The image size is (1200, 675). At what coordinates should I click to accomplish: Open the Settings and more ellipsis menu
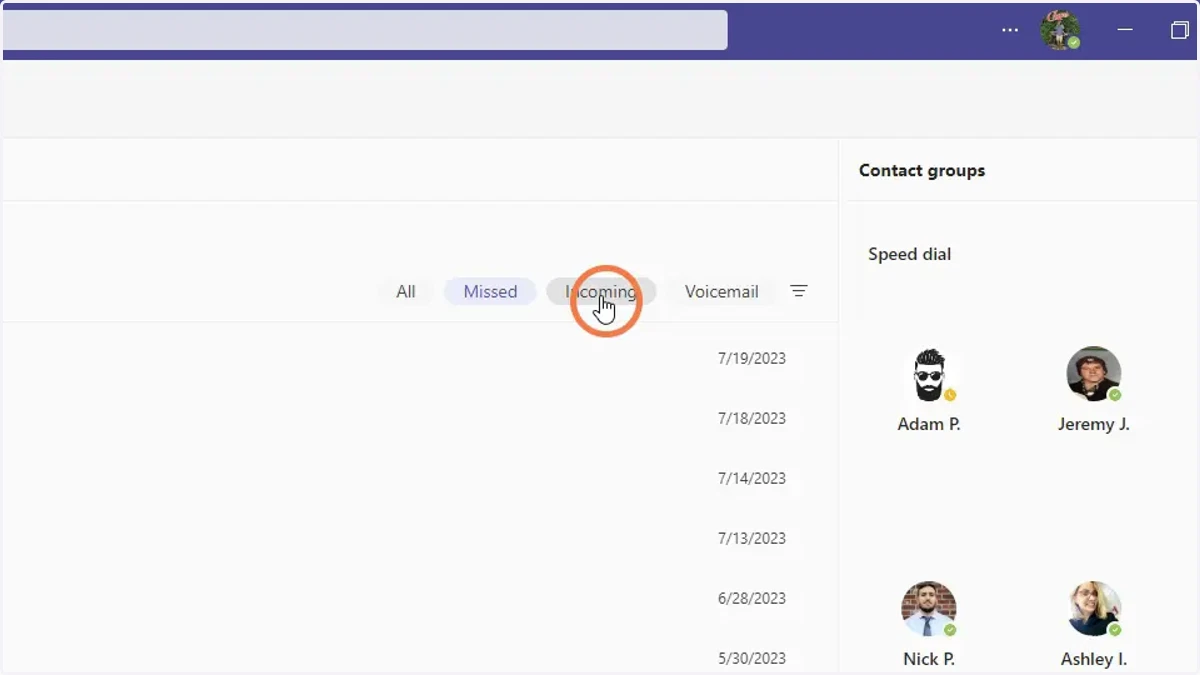point(1010,30)
